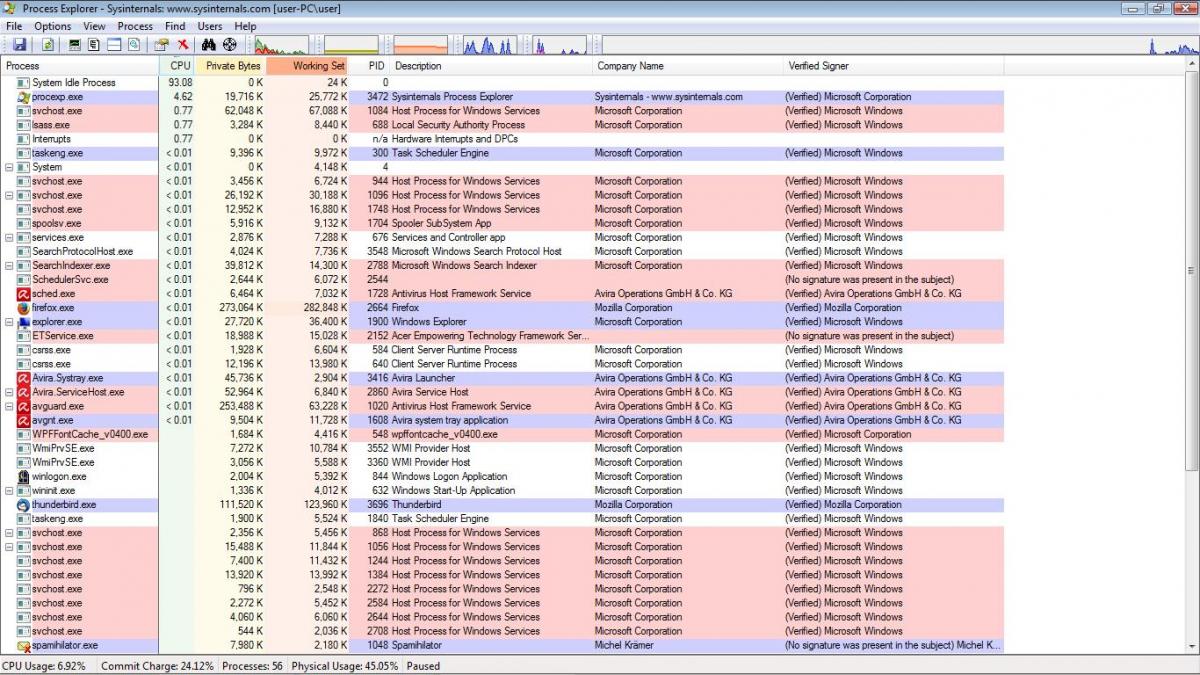The height and width of the screenshot is (675, 1200).
Task: Select the ETService.exe process
Action: pos(62,336)
